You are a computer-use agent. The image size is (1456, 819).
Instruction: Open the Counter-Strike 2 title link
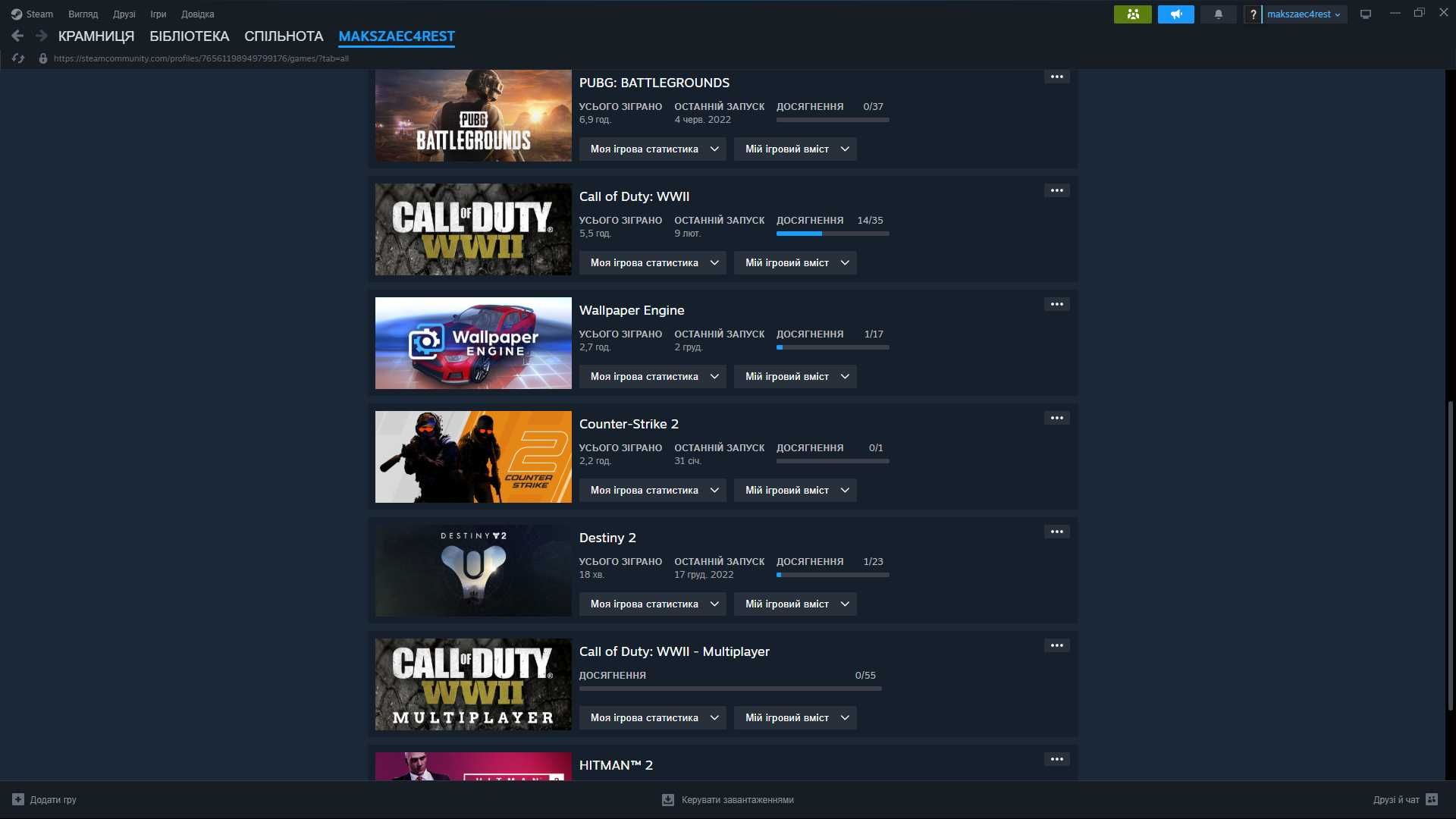coord(629,424)
